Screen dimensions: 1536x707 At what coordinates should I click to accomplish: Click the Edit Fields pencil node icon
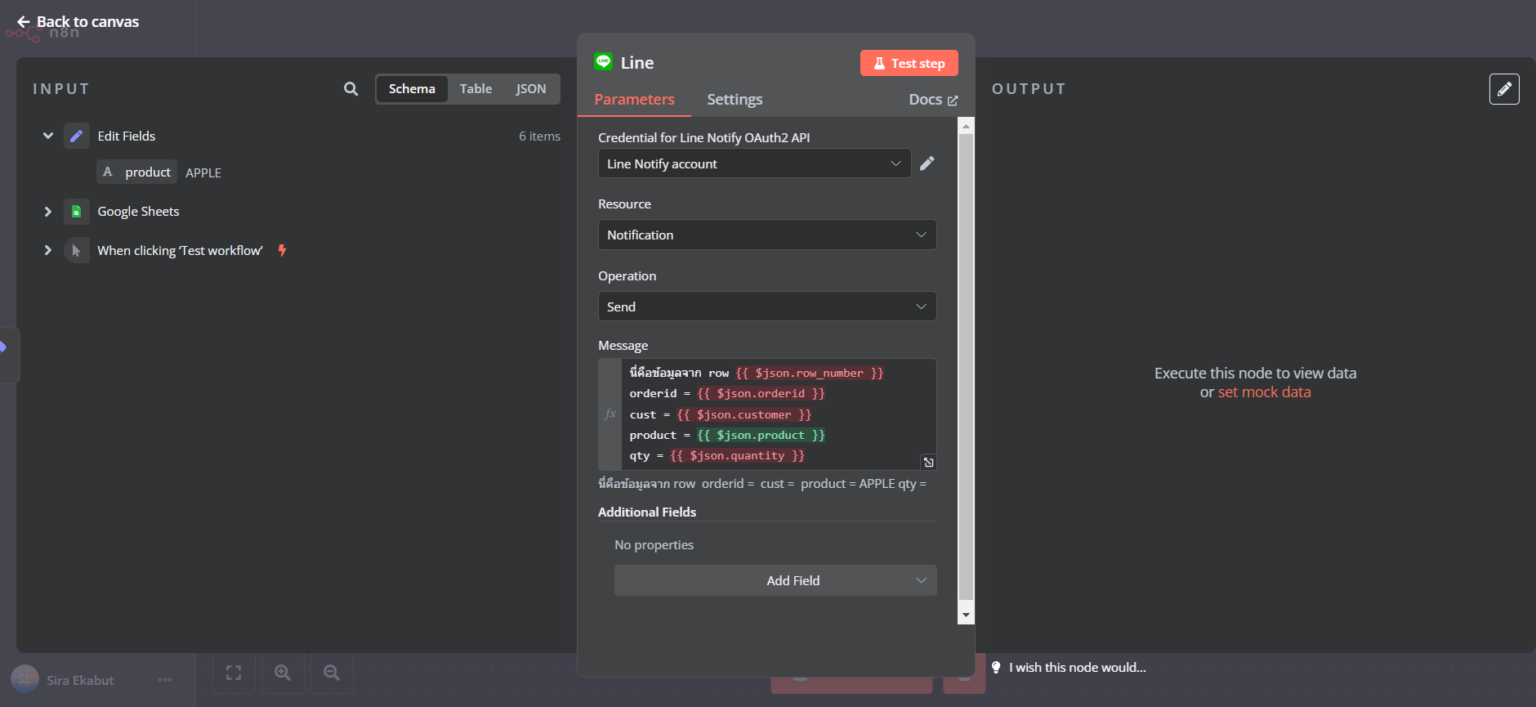click(77, 136)
